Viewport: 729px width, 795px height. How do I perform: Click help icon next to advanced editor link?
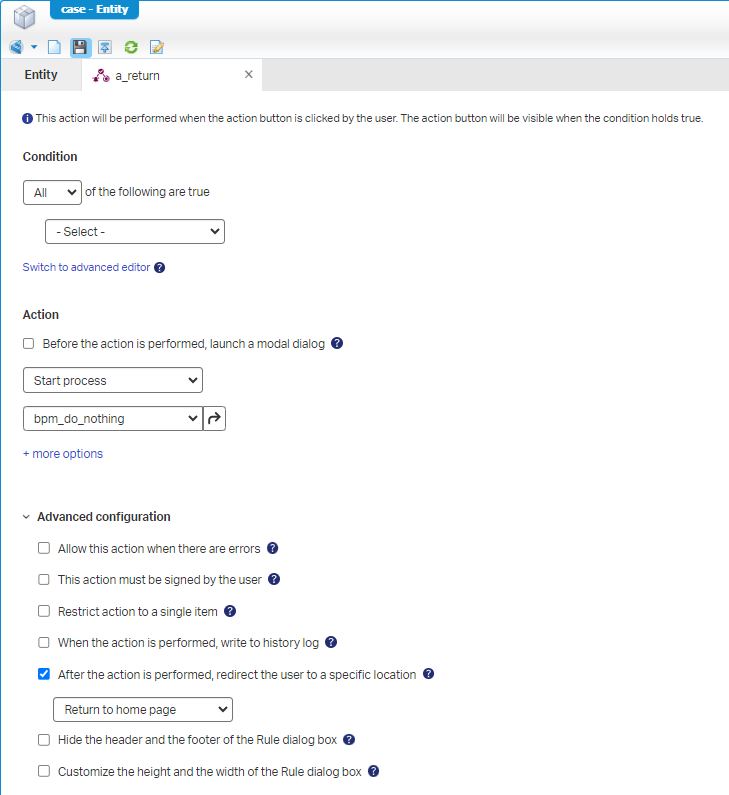[x=160, y=267]
